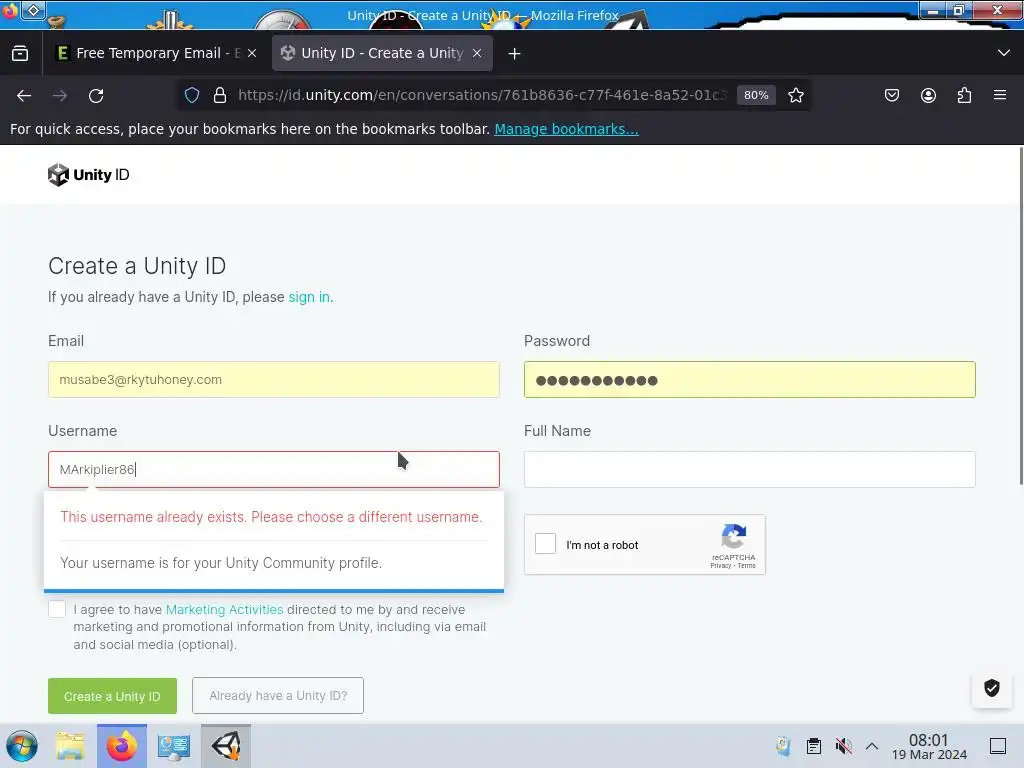The width and height of the screenshot is (1024, 768).
Task: Bookmark this page with the star icon
Action: [x=795, y=95]
